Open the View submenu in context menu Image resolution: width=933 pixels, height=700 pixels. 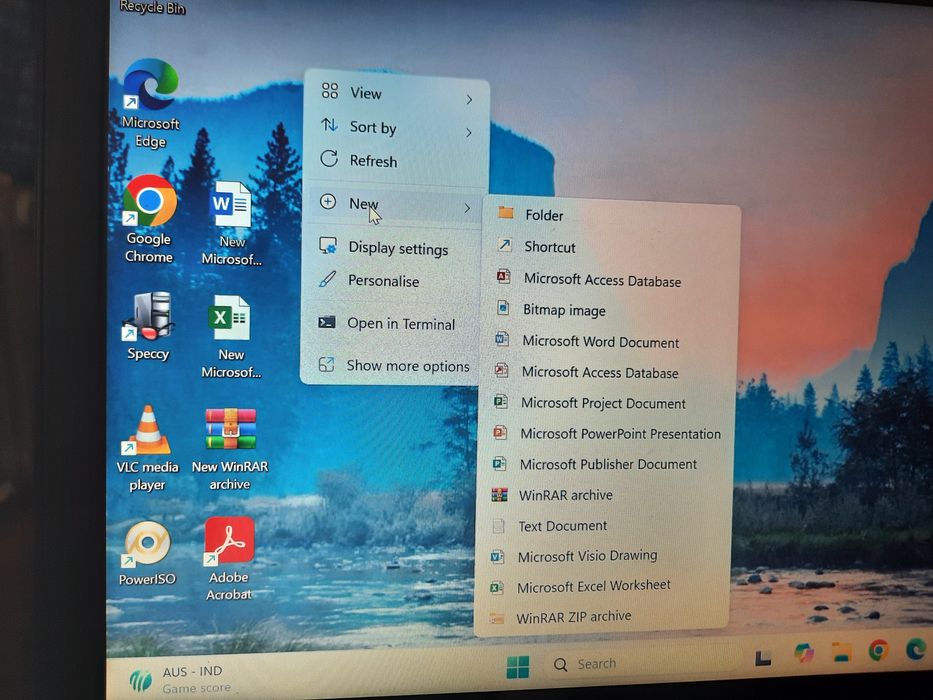click(396, 95)
